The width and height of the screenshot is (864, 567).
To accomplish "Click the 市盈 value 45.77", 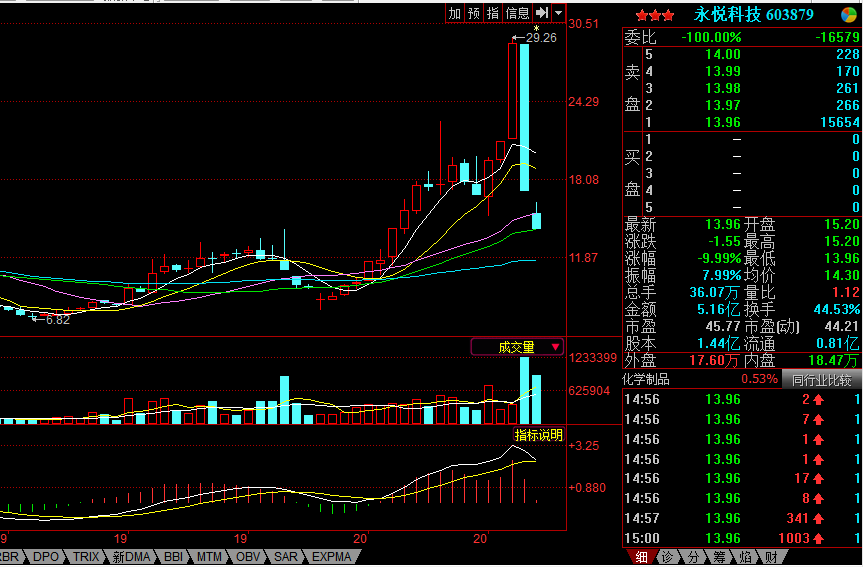I will [722, 326].
